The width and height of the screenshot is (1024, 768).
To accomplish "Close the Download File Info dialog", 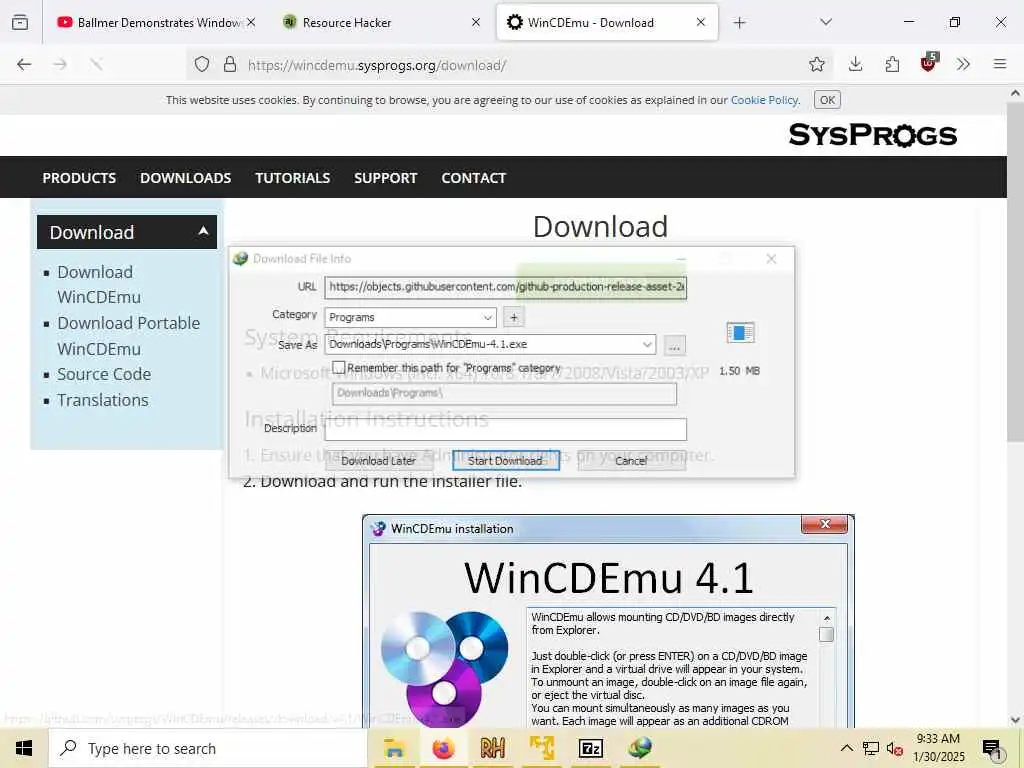I will [771, 259].
